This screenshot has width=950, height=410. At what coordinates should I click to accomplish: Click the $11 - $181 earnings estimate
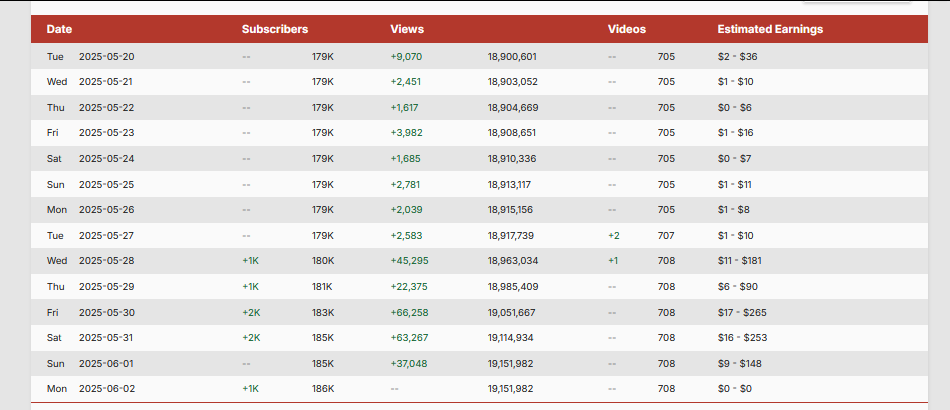739,261
